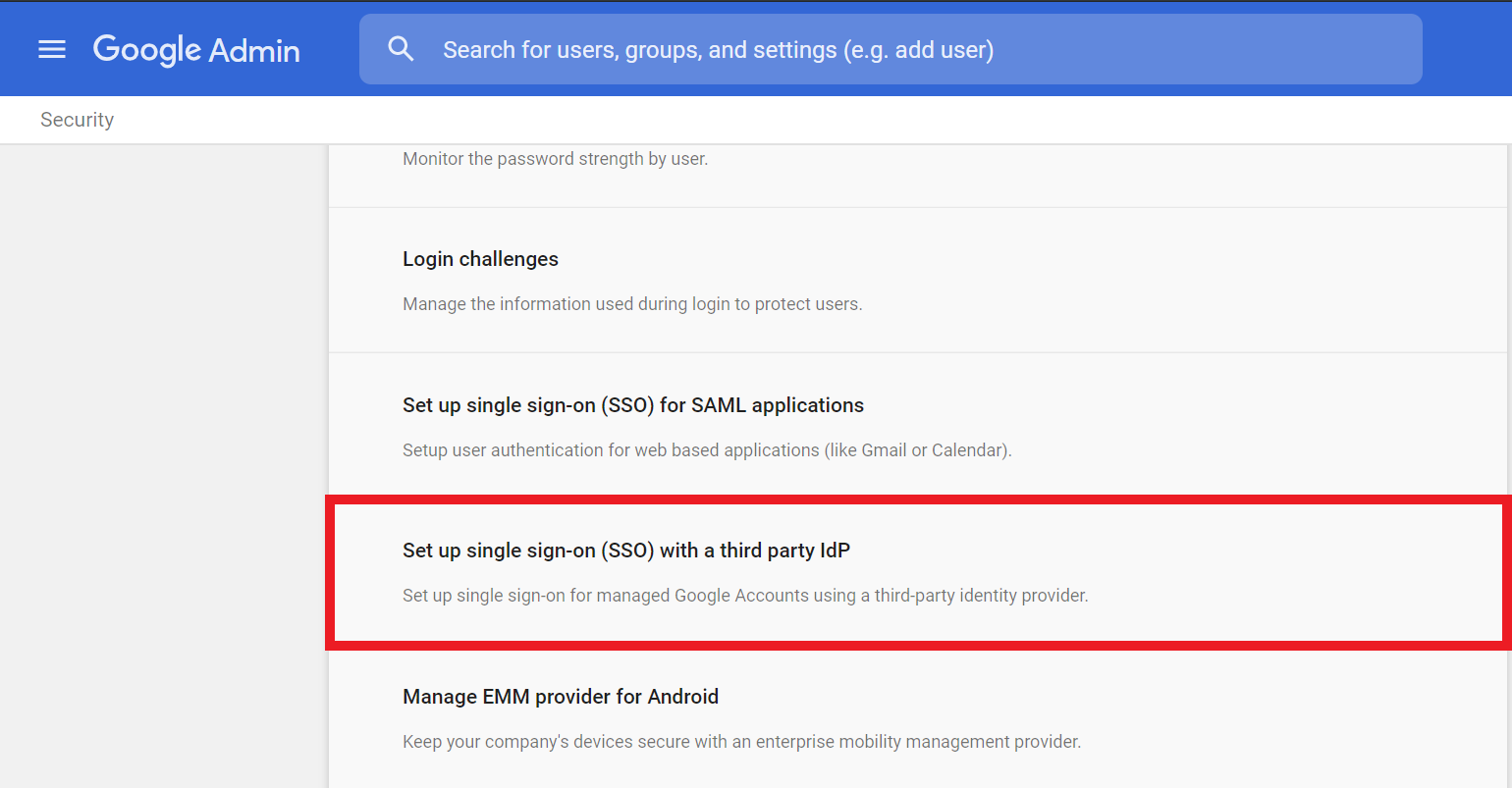Click the word Admin in the header logo
The image size is (1512, 788).
255,50
